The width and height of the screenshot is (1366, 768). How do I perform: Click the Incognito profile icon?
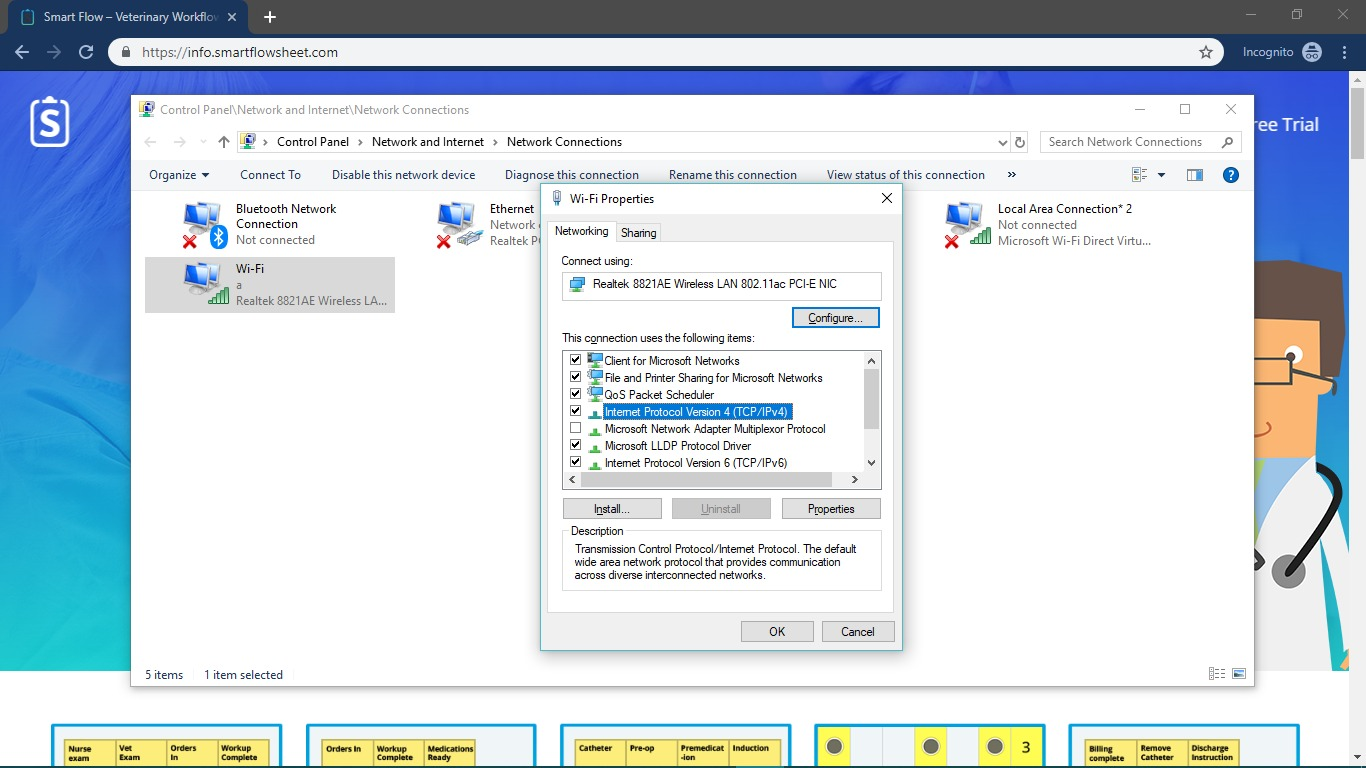coord(1312,52)
